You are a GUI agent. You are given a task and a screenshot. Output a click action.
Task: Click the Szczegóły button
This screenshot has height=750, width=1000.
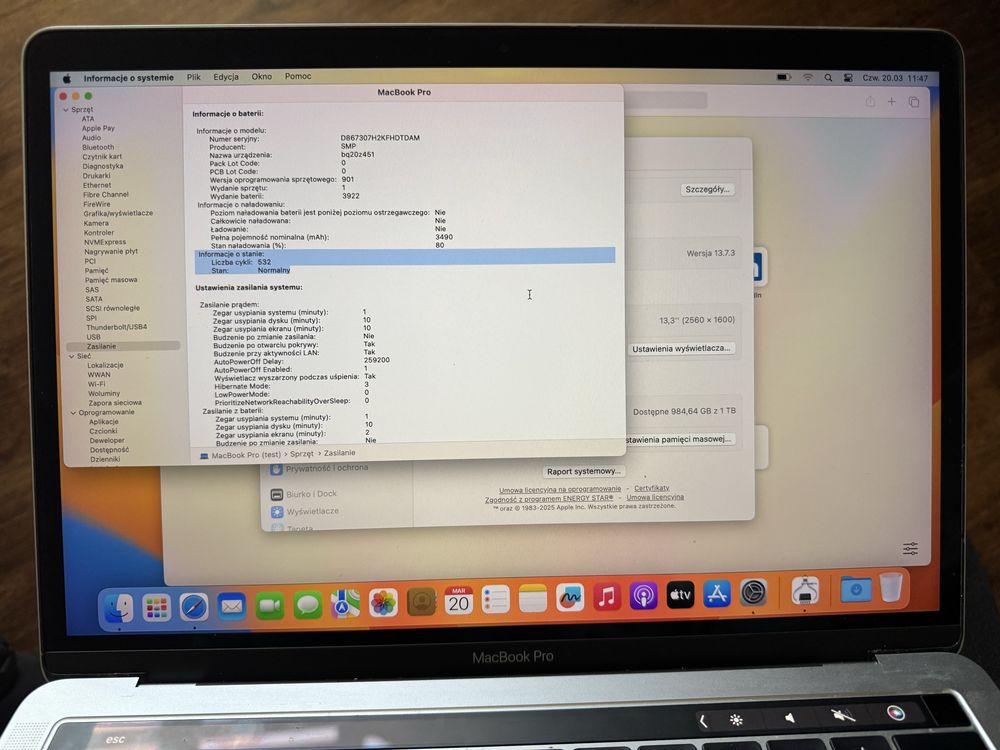[x=707, y=189]
